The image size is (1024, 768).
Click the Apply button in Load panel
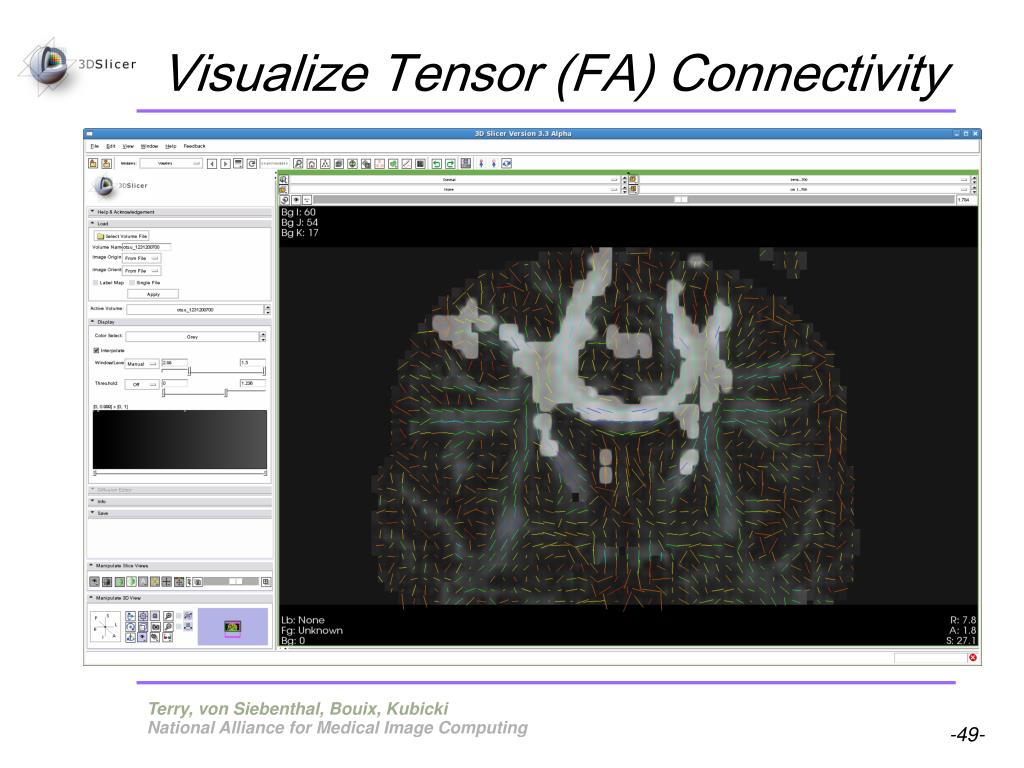pyautogui.click(x=153, y=295)
